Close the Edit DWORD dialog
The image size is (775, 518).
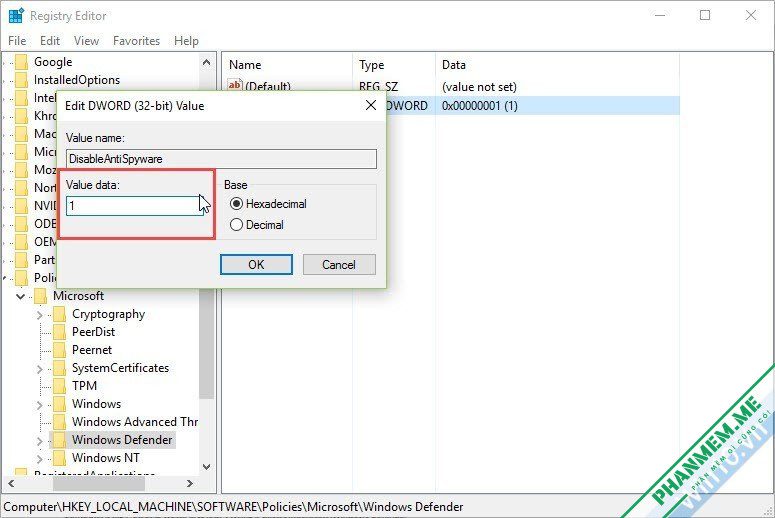click(x=371, y=105)
